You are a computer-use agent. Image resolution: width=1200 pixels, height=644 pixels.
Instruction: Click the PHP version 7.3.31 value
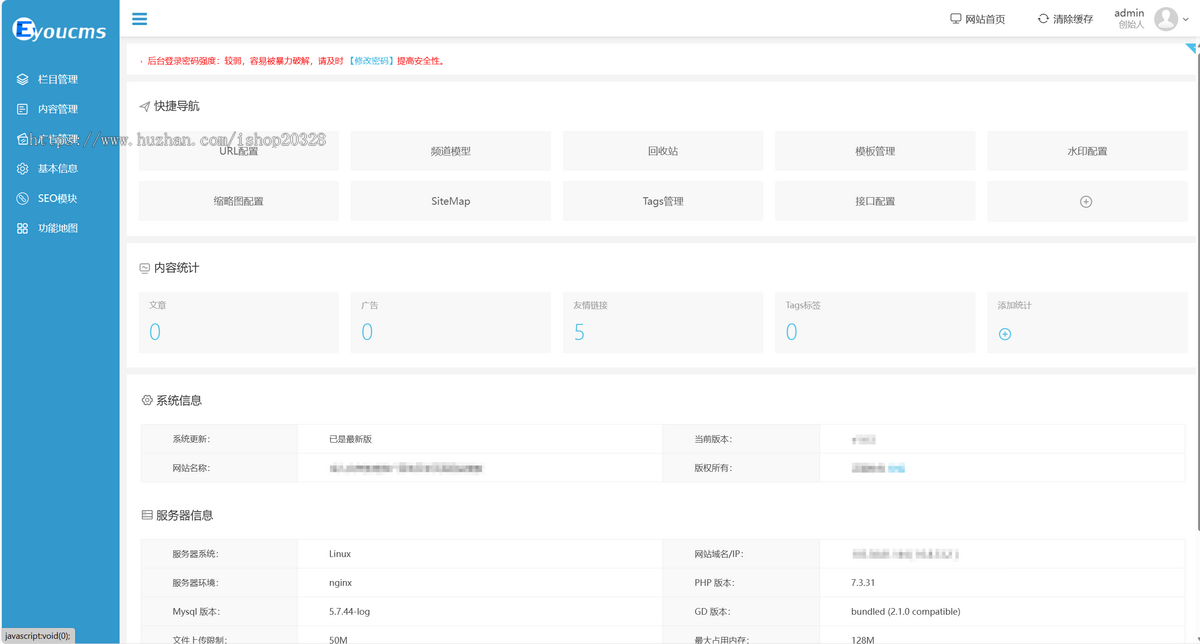point(865,582)
